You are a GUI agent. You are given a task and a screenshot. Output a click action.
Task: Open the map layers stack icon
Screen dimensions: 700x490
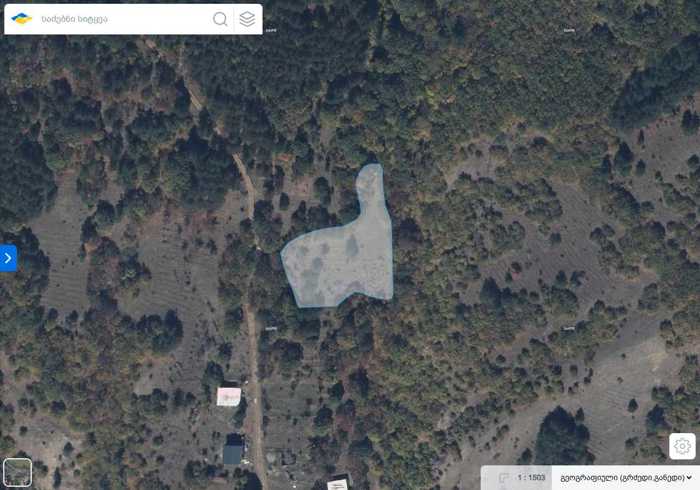click(x=247, y=19)
